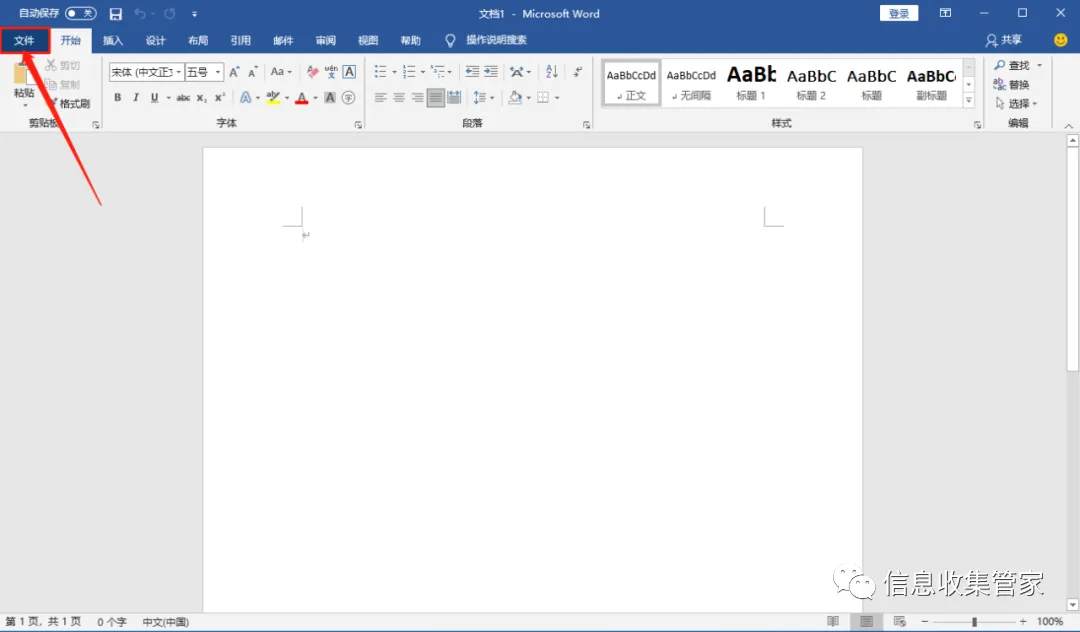1080x632 pixels.
Task: Open the font color dropdown arrow
Action: click(x=315, y=98)
